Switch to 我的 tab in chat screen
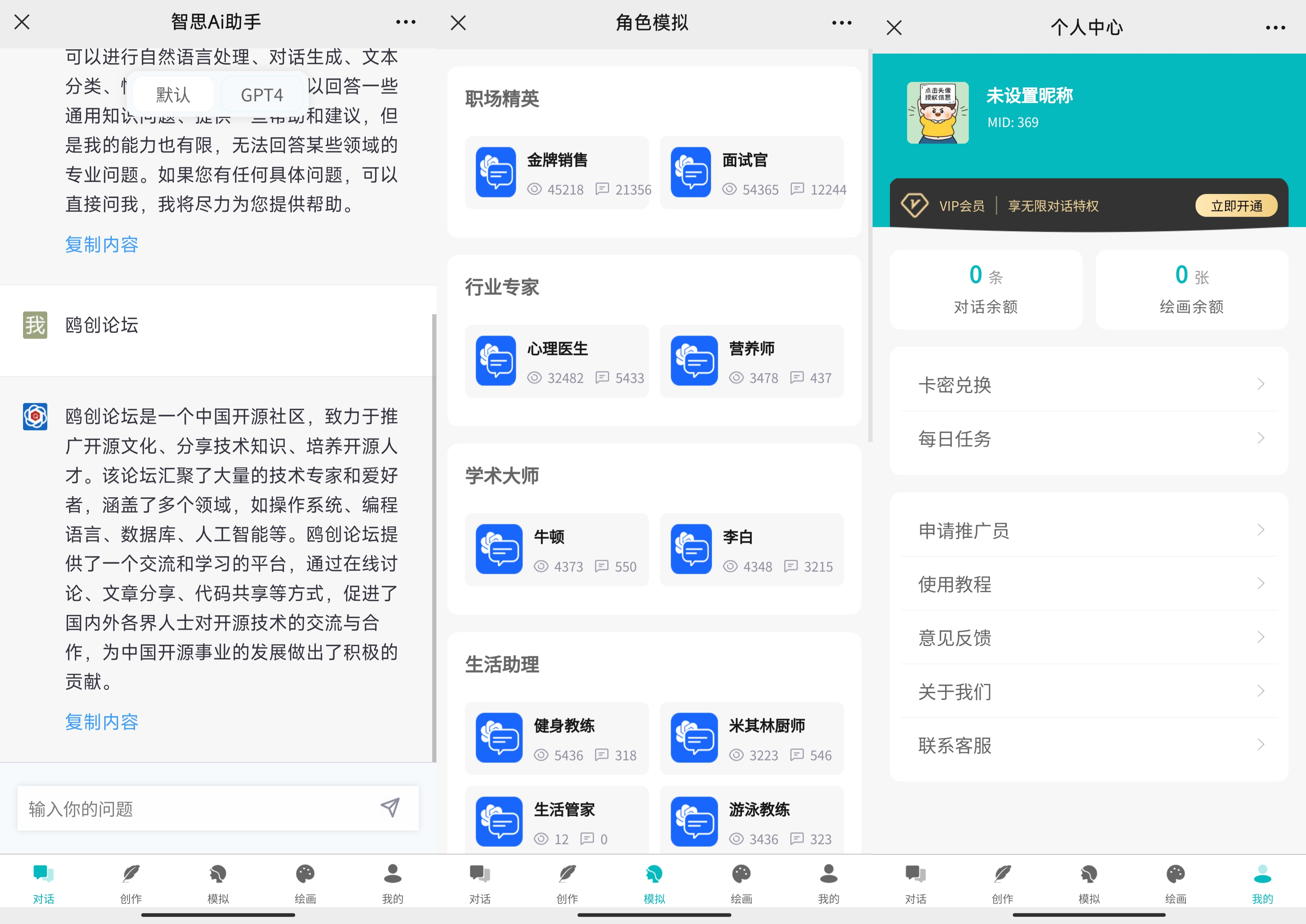The width and height of the screenshot is (1306, 924). pos(392,884)
